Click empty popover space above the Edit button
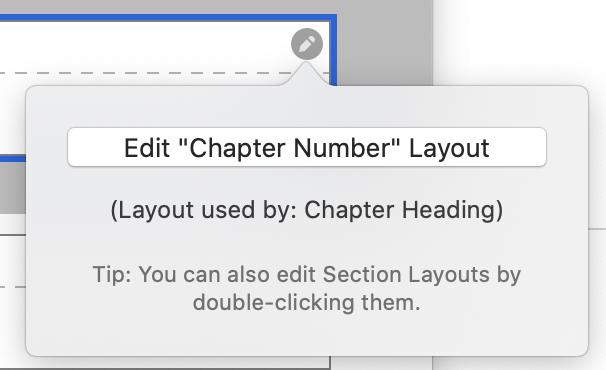 coord(307,107)
